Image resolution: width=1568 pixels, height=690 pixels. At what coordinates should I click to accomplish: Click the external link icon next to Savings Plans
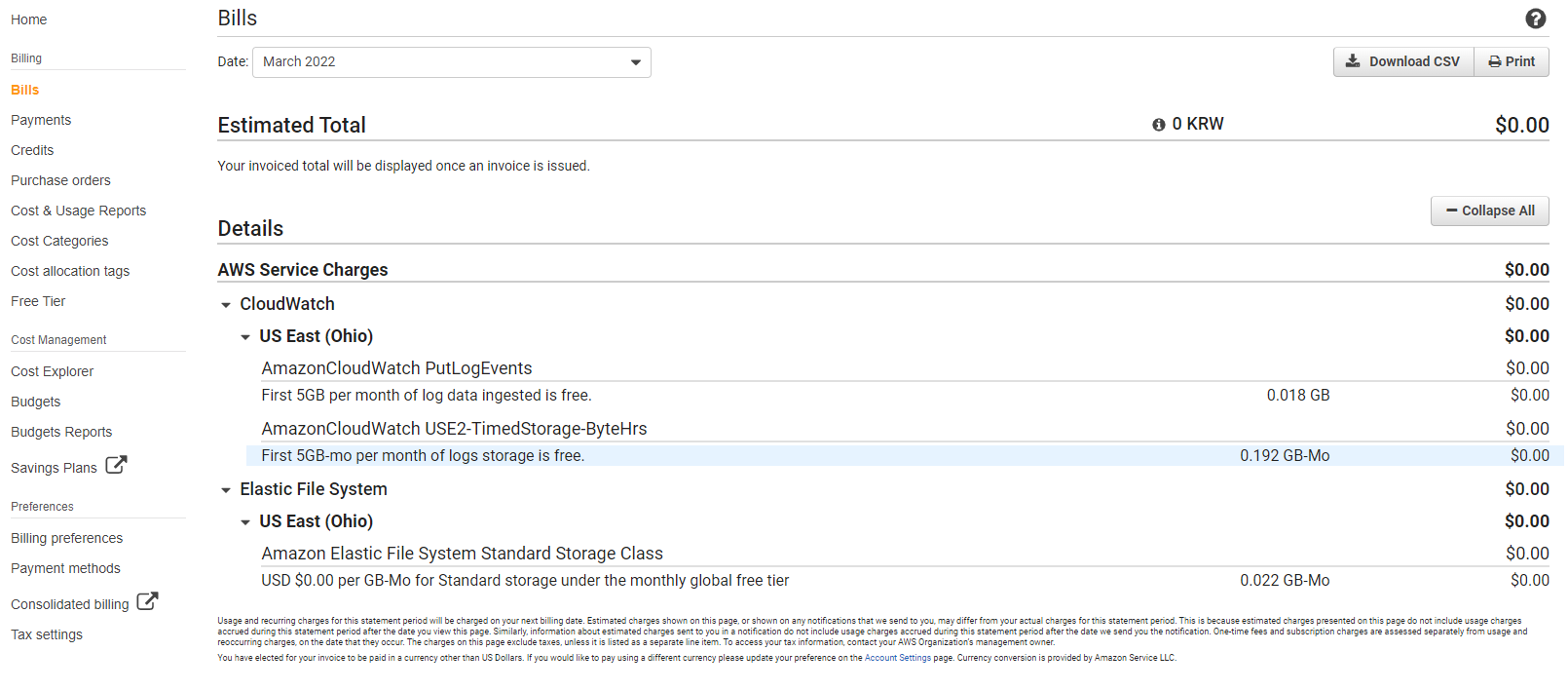pos(116,465)
